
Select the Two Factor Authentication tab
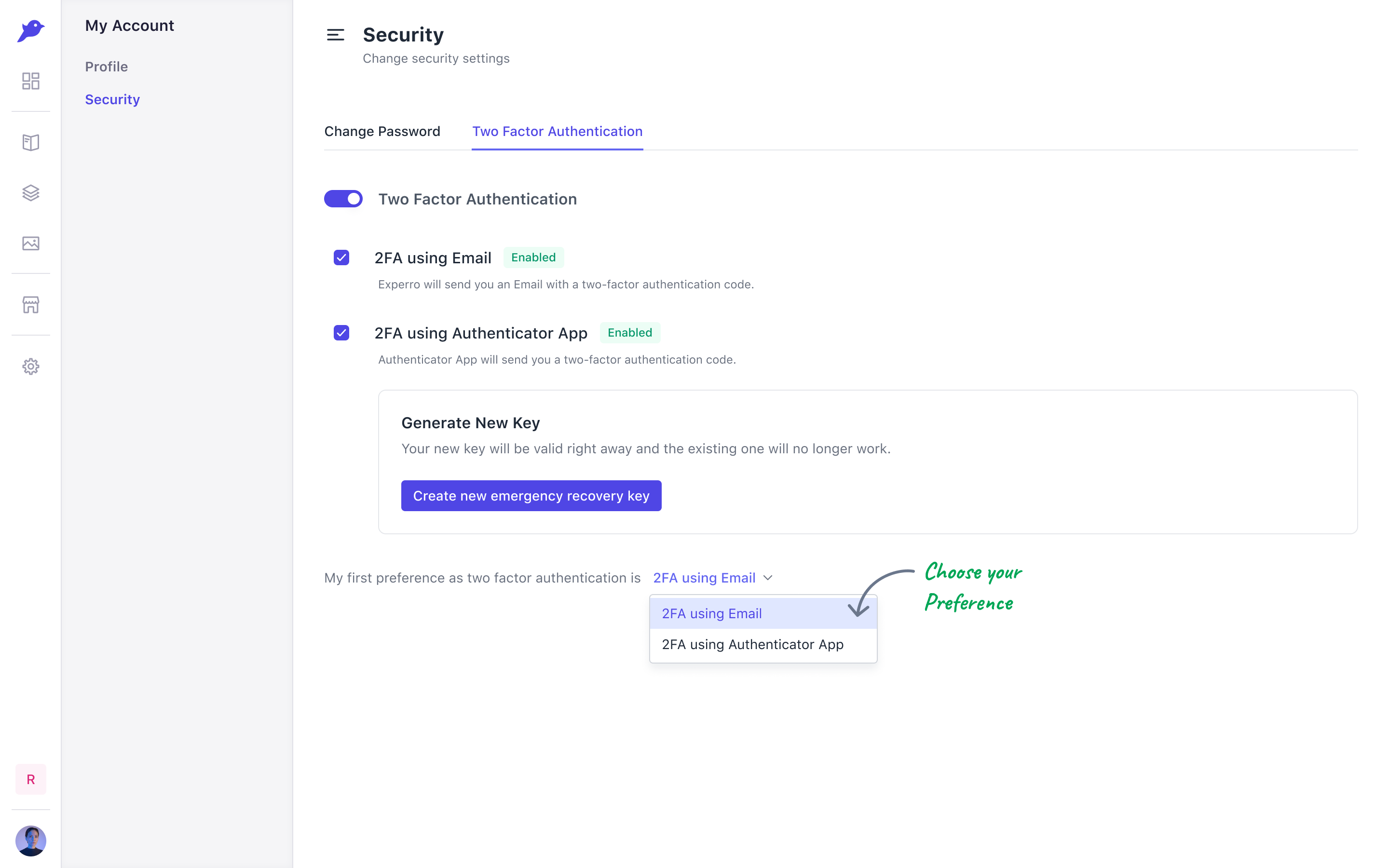pos(558,132)
